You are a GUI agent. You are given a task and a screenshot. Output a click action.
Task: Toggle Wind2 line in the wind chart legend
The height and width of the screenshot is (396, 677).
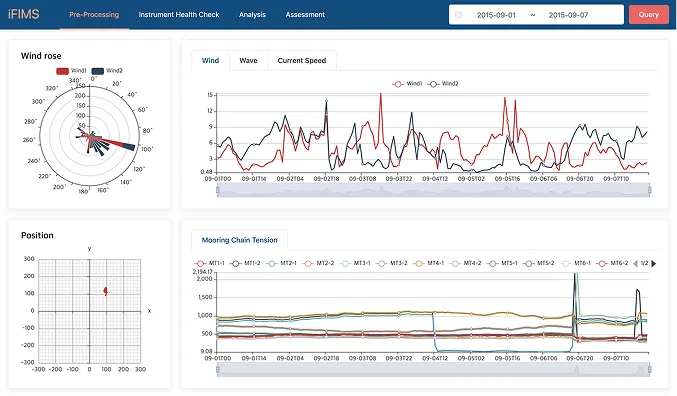pos(443,84)
